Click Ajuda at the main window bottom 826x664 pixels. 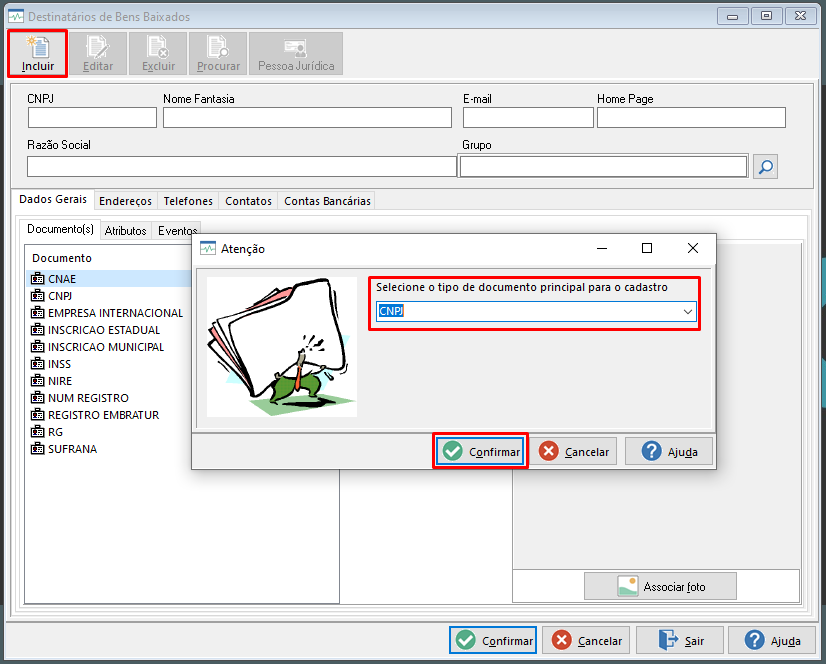pyautogui.click(x=772, y=640)
